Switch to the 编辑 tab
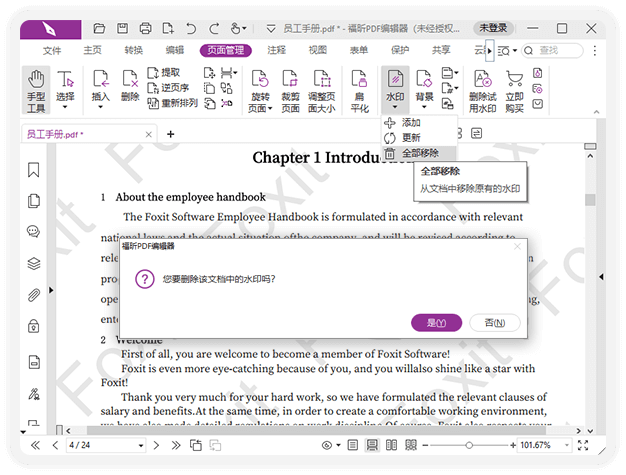Viewport: 626px width, 475px height. click(175, 50)
